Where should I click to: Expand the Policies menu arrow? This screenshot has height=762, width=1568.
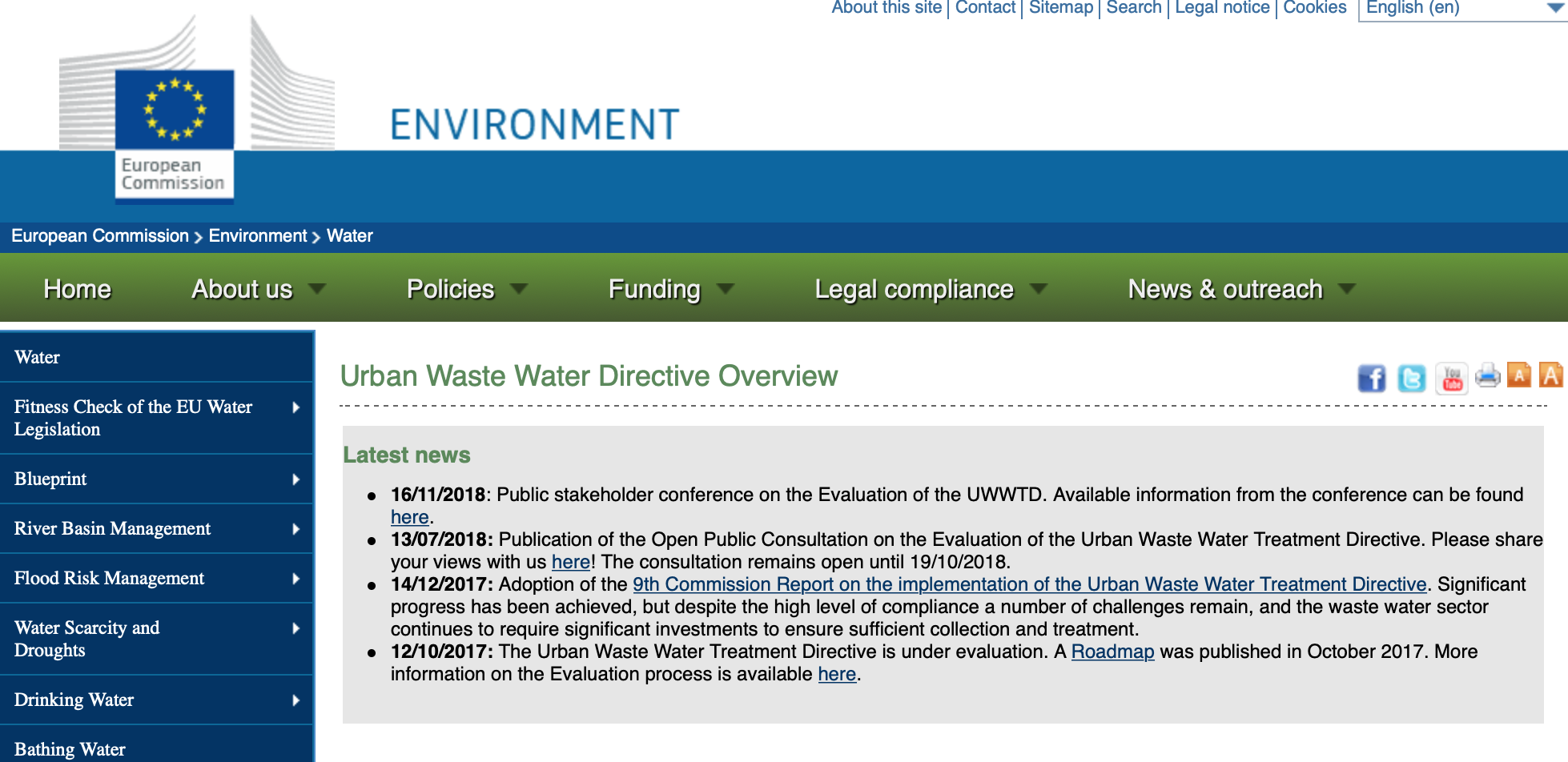pyautogui.click(x=519, y=288)
